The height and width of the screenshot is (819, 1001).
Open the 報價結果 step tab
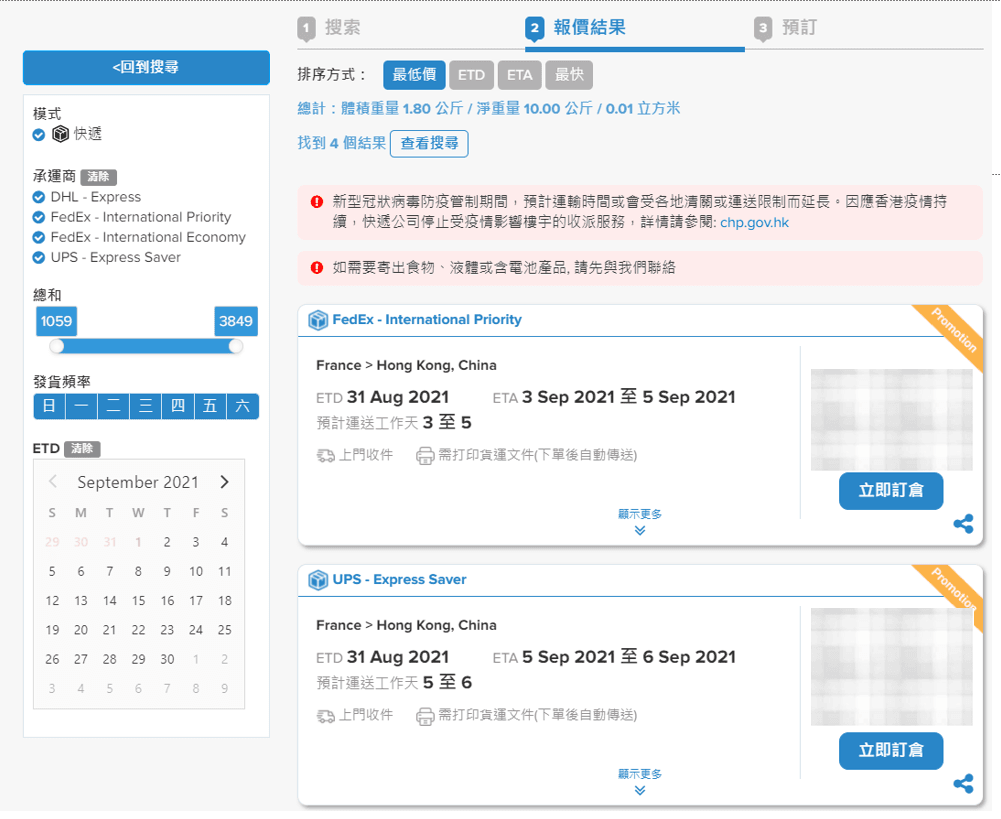click(x=589, y=27)
